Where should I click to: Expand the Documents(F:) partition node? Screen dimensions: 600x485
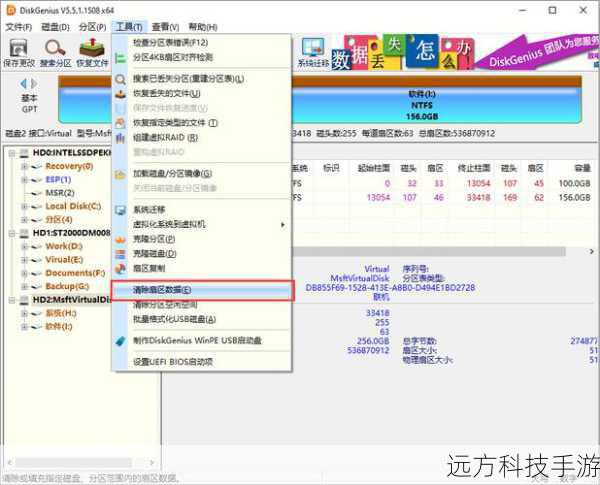click(x=24, y=273)
